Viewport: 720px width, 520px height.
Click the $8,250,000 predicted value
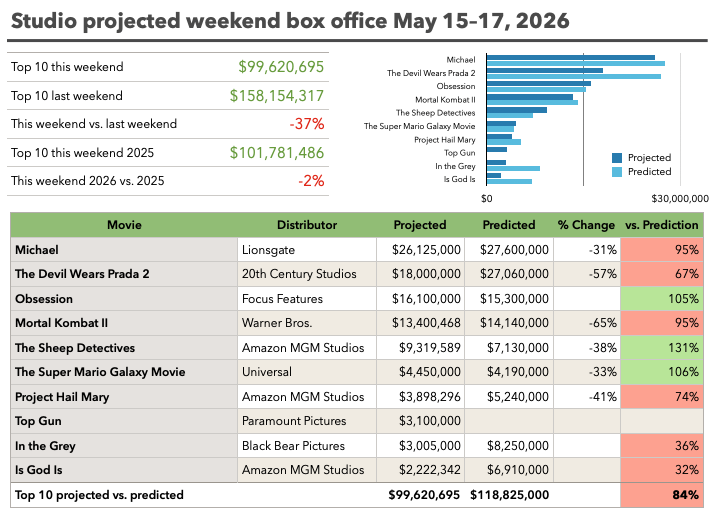(x=518, y=446)
